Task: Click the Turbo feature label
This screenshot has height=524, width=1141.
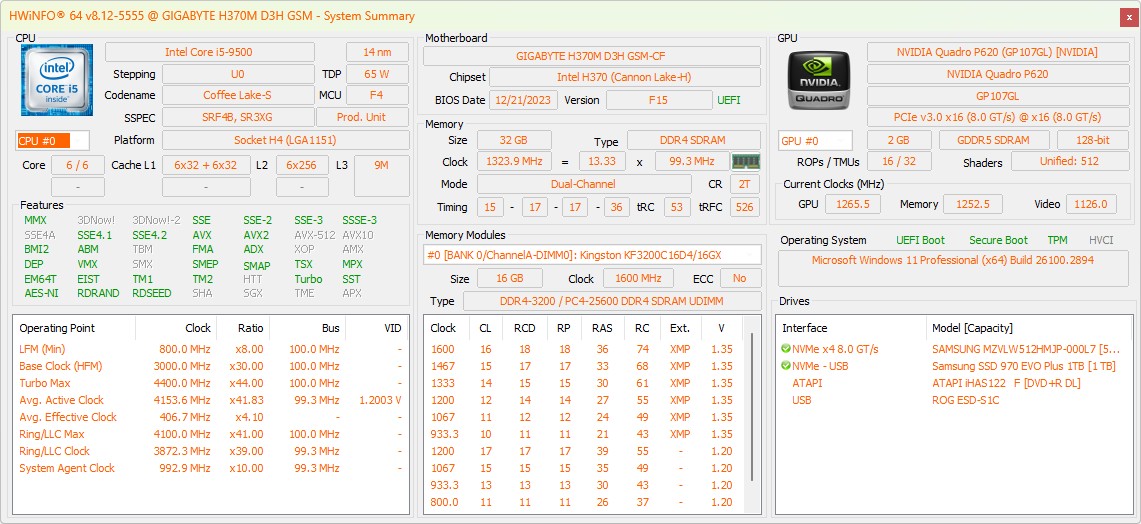Action: [x=308, y=279]
